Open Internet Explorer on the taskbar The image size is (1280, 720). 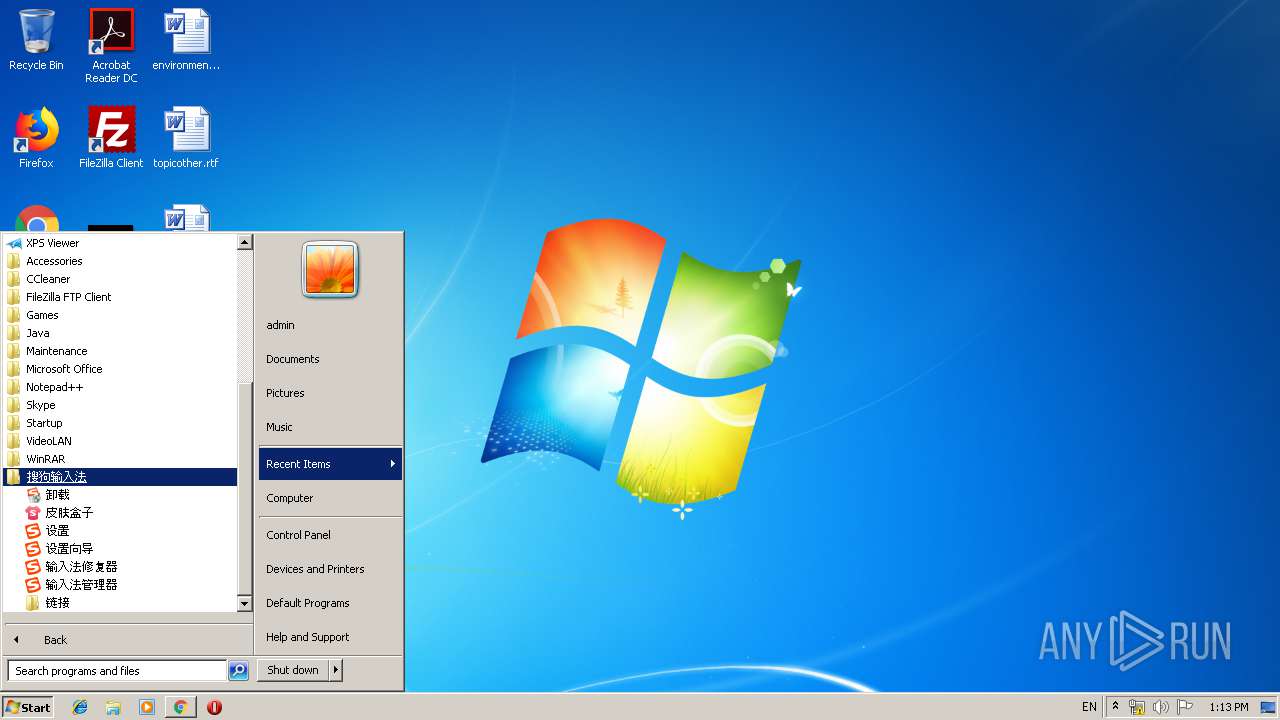80,707
